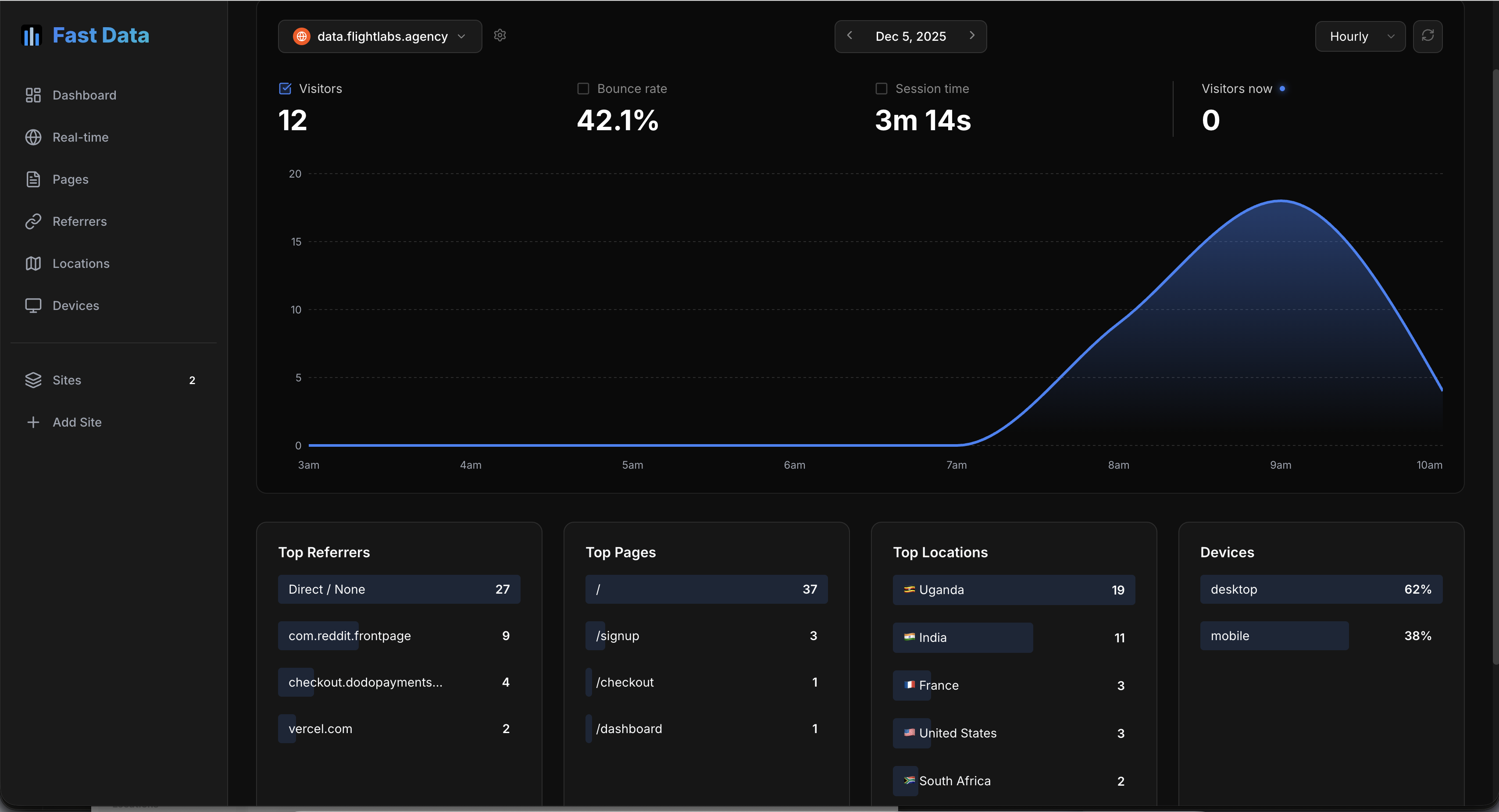This screenshot has height=812, width=1499.
Task: Open site settings gear icon
Action: (x=500, y=36)
